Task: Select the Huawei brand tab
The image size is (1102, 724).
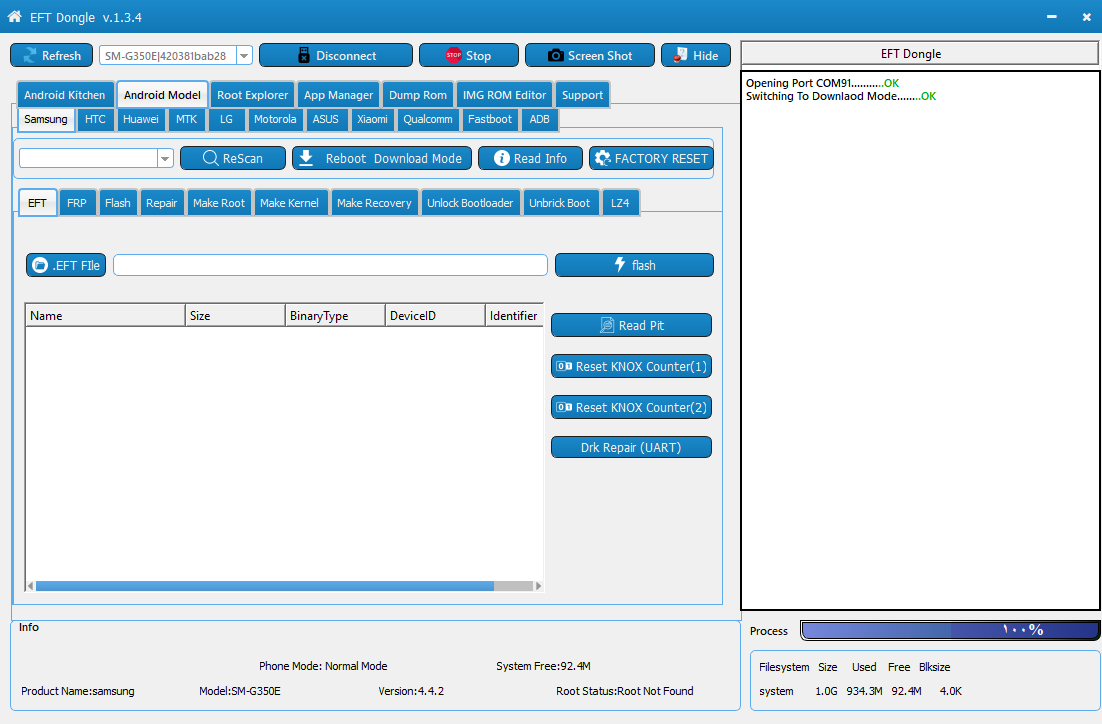Action: 141,119
